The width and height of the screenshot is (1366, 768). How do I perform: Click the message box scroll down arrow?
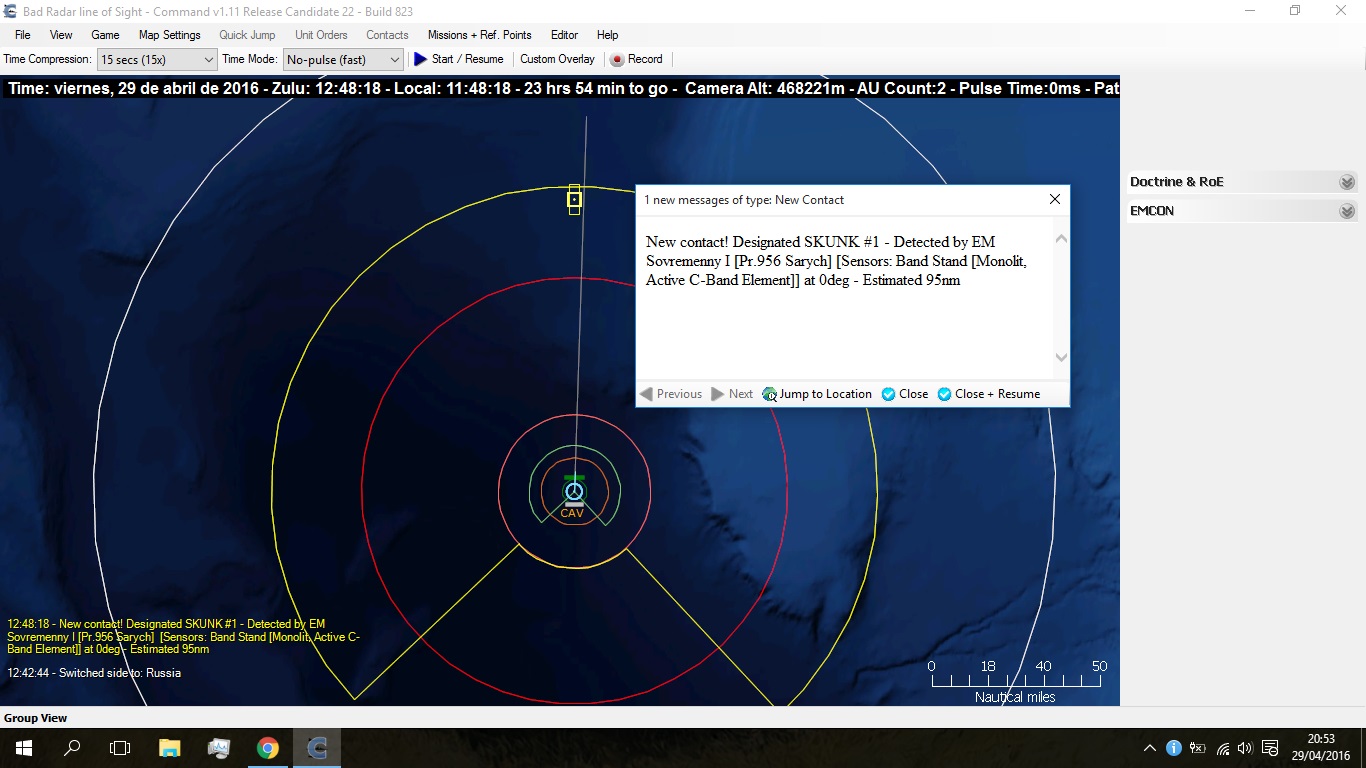[x=1061, y=357]
